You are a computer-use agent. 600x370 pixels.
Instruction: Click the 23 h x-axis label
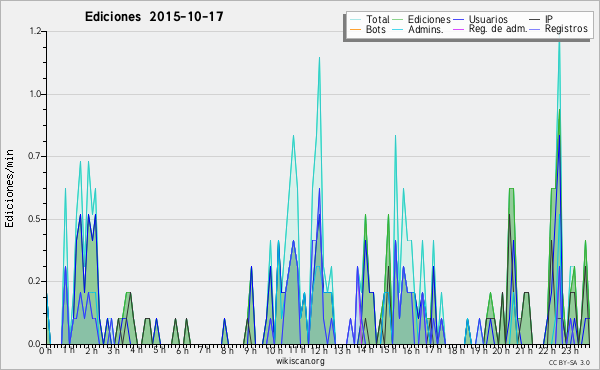pos(570,351)
